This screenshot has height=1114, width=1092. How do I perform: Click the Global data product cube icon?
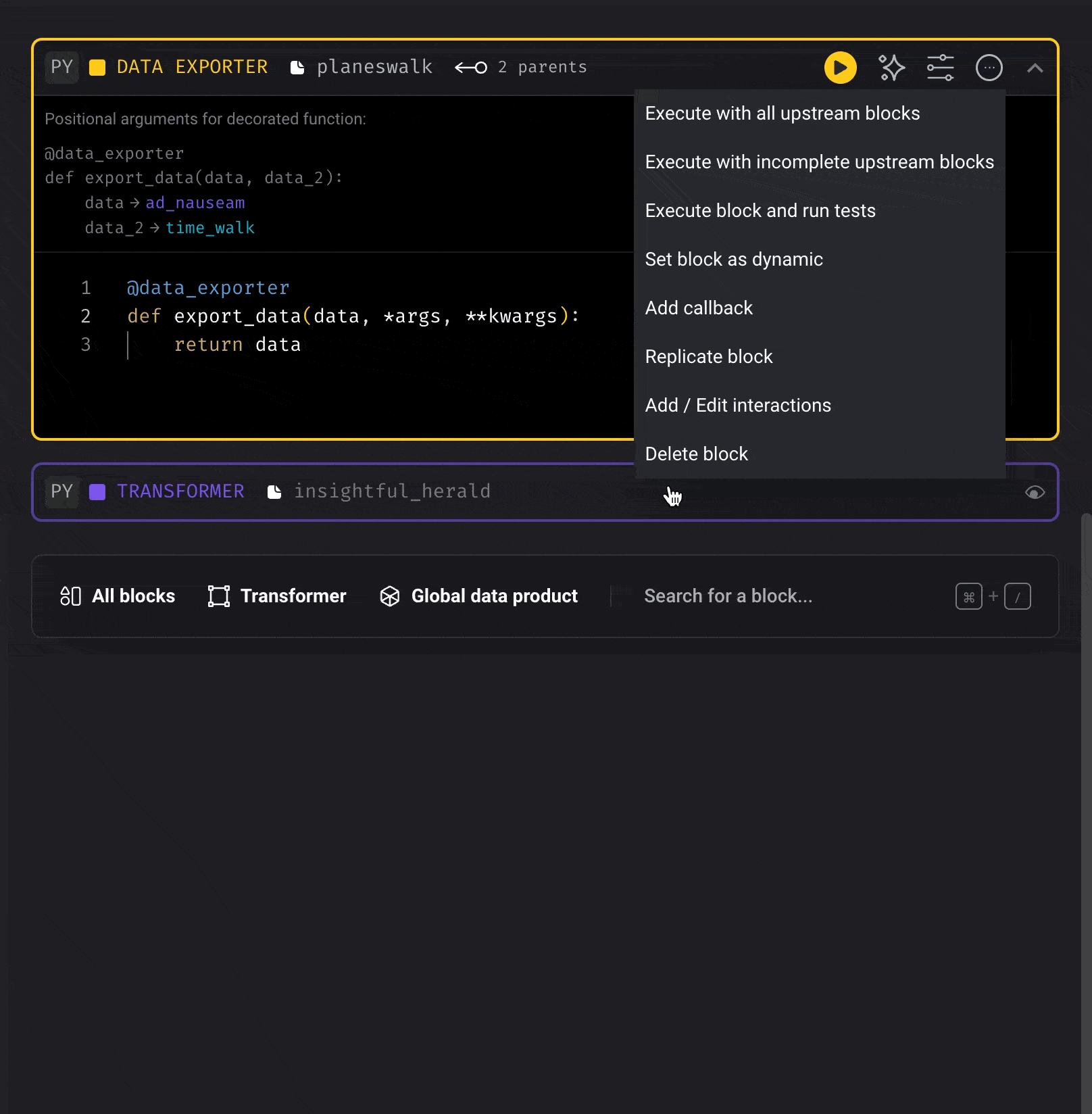click(390, 596)
